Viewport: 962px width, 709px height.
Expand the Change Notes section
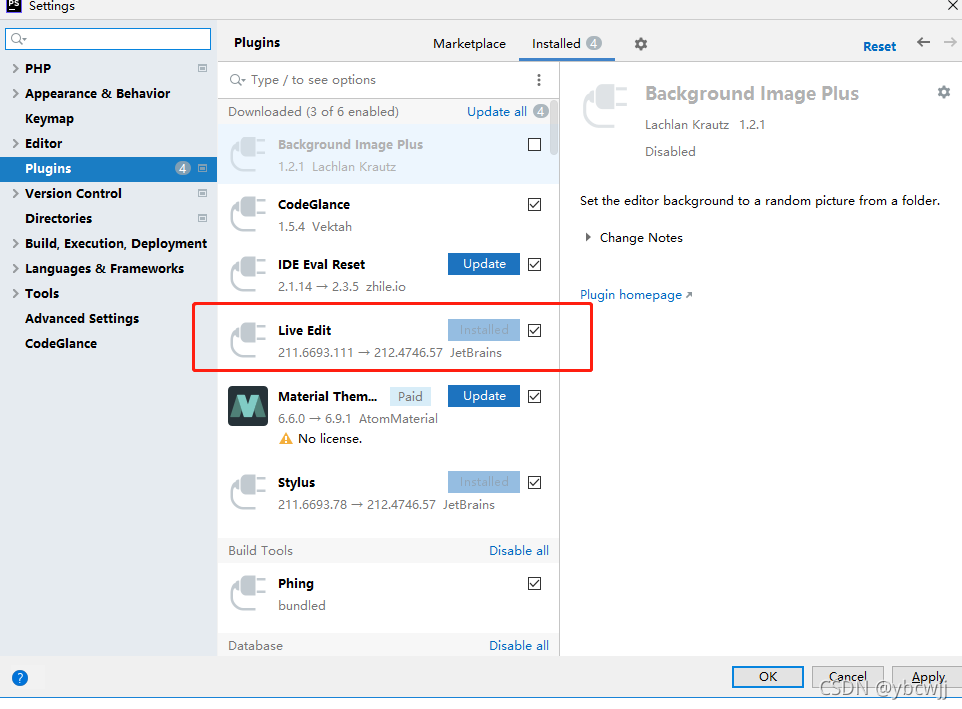click(x=588, y=237)
